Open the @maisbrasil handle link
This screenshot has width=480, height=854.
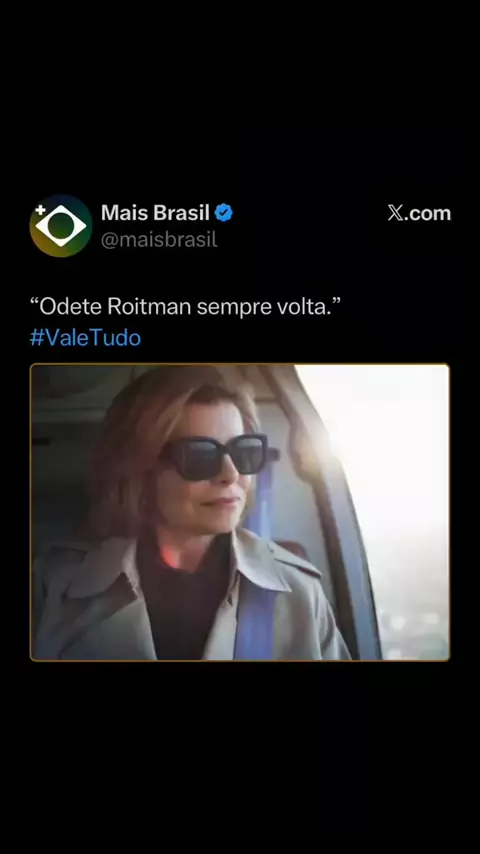pyautogui.click(x=159, y=240)
